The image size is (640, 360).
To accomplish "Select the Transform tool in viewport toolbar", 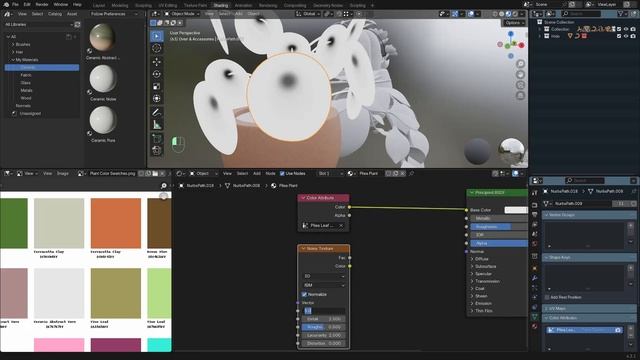I will (157, 98).
